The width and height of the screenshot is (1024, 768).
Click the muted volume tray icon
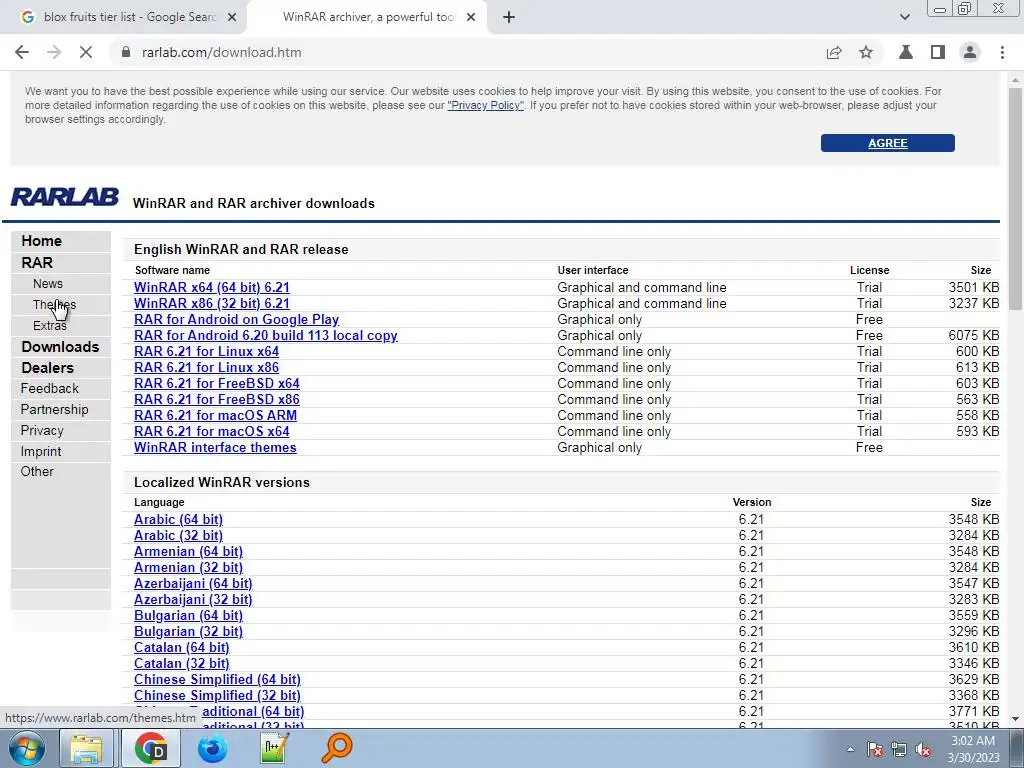coord(923,749)
